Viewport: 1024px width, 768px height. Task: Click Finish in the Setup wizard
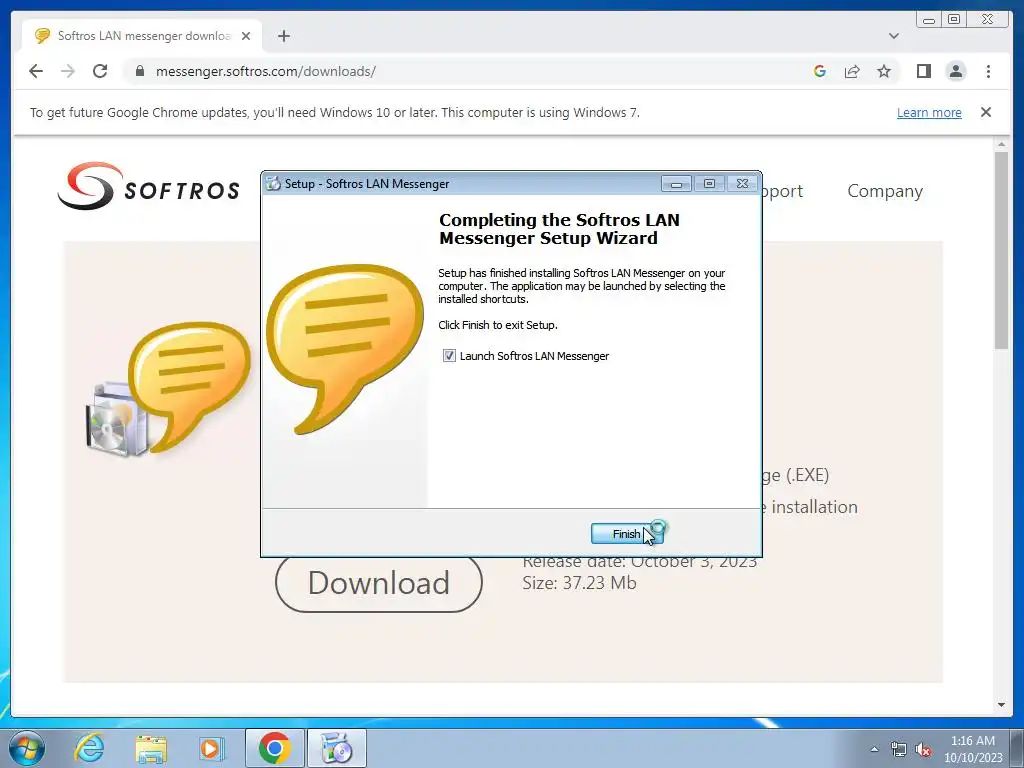pos(627,534)
